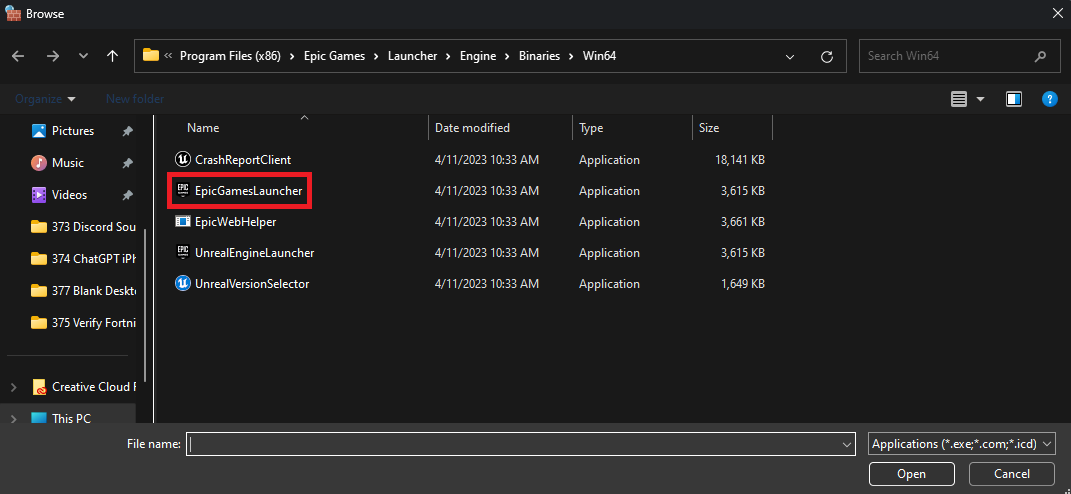Image resolution: width=1071 pixels, height=494 pixels.
Task: Sort files by Date modified column
Action: (x=473, y=128)
